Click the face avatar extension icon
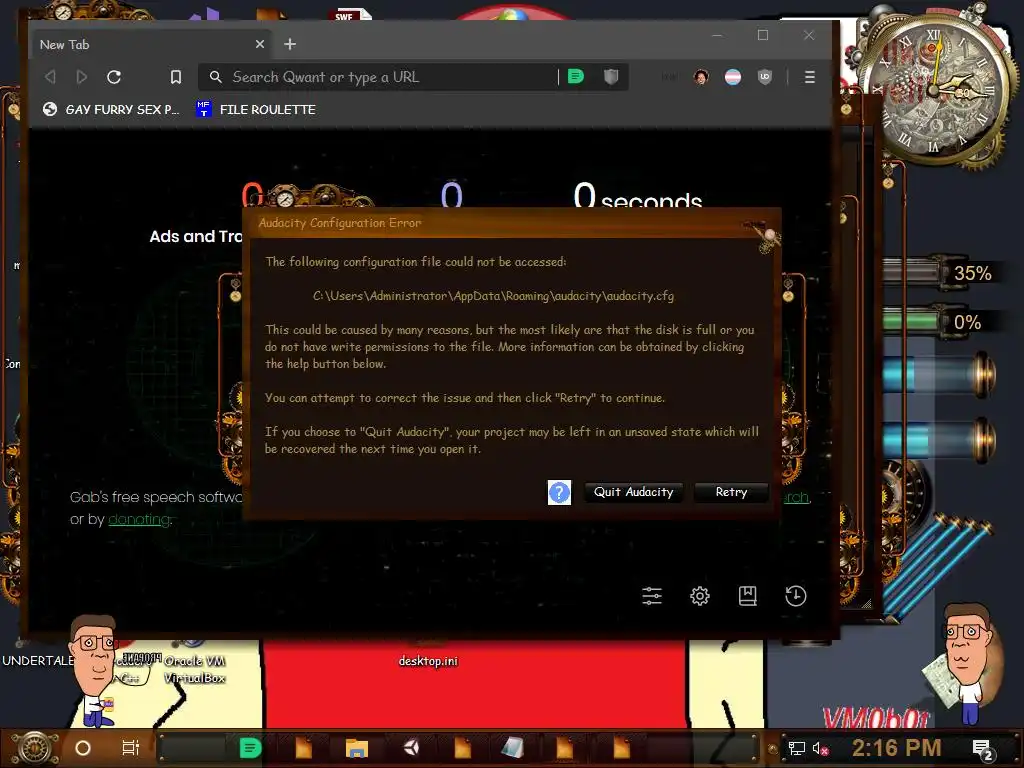This screenshot has width=1024, height=768. tap(701, 77)
